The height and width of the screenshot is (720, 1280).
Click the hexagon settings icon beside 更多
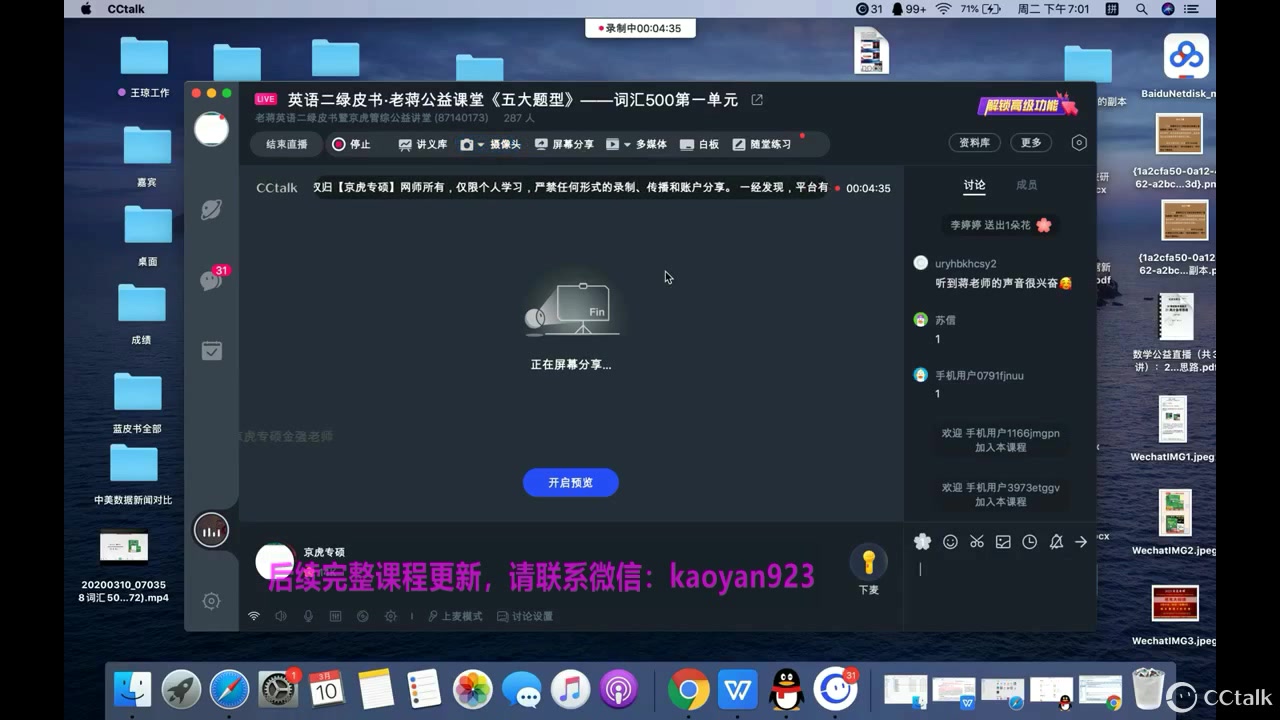coord(1079,143)
